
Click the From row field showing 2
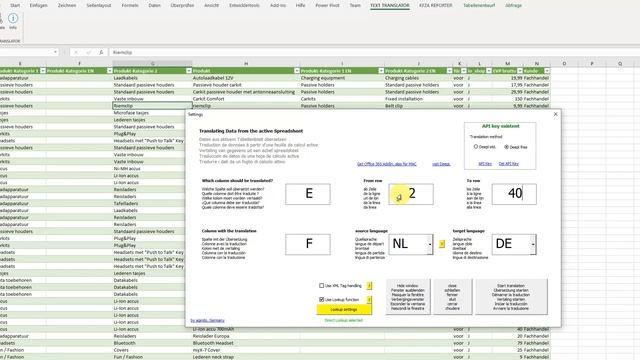coord(411,194)
